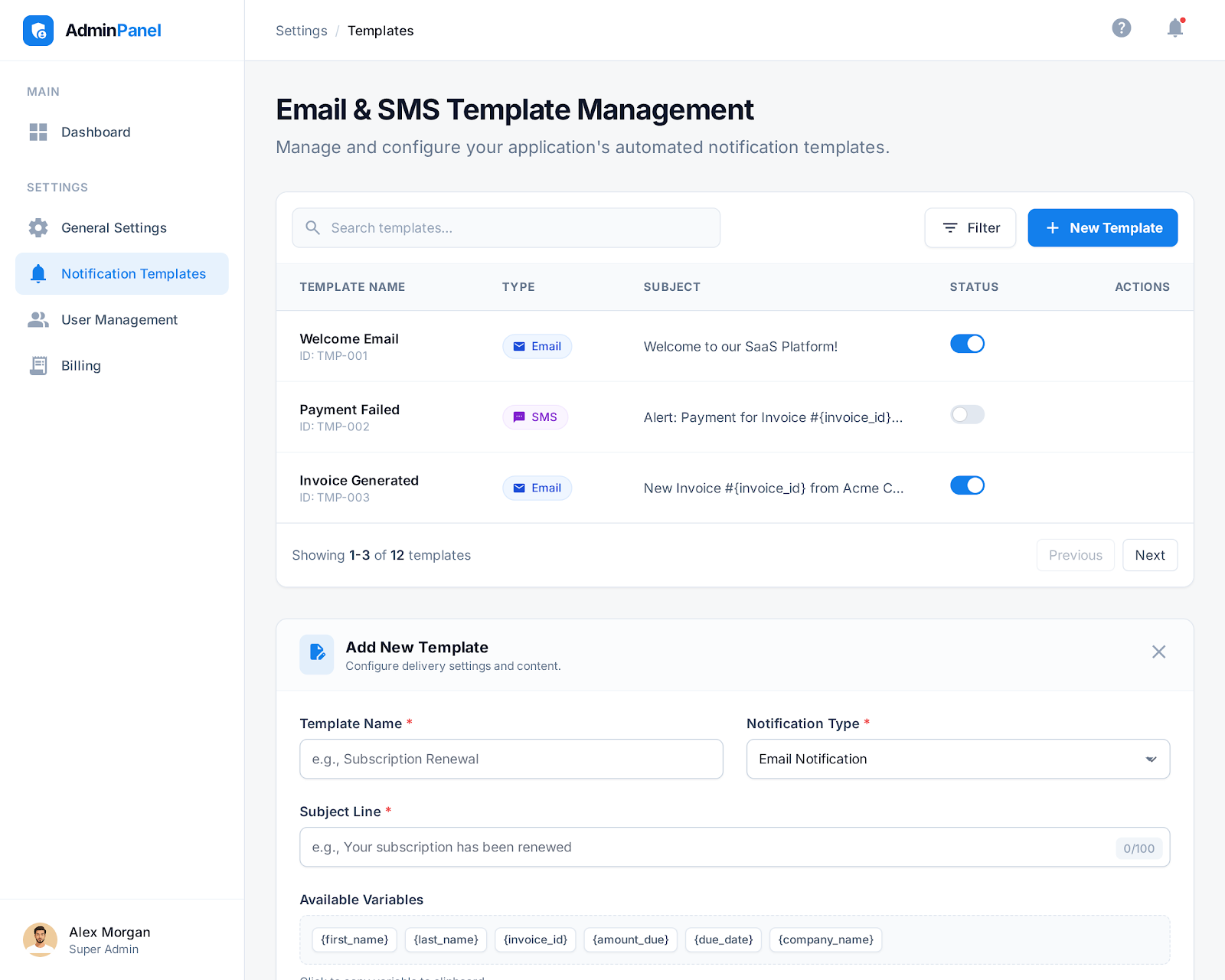The width and height of the screenshot is (1225, 980).
Task: Open notifications bell in top bar
Action: click(x=1174, y=28)
